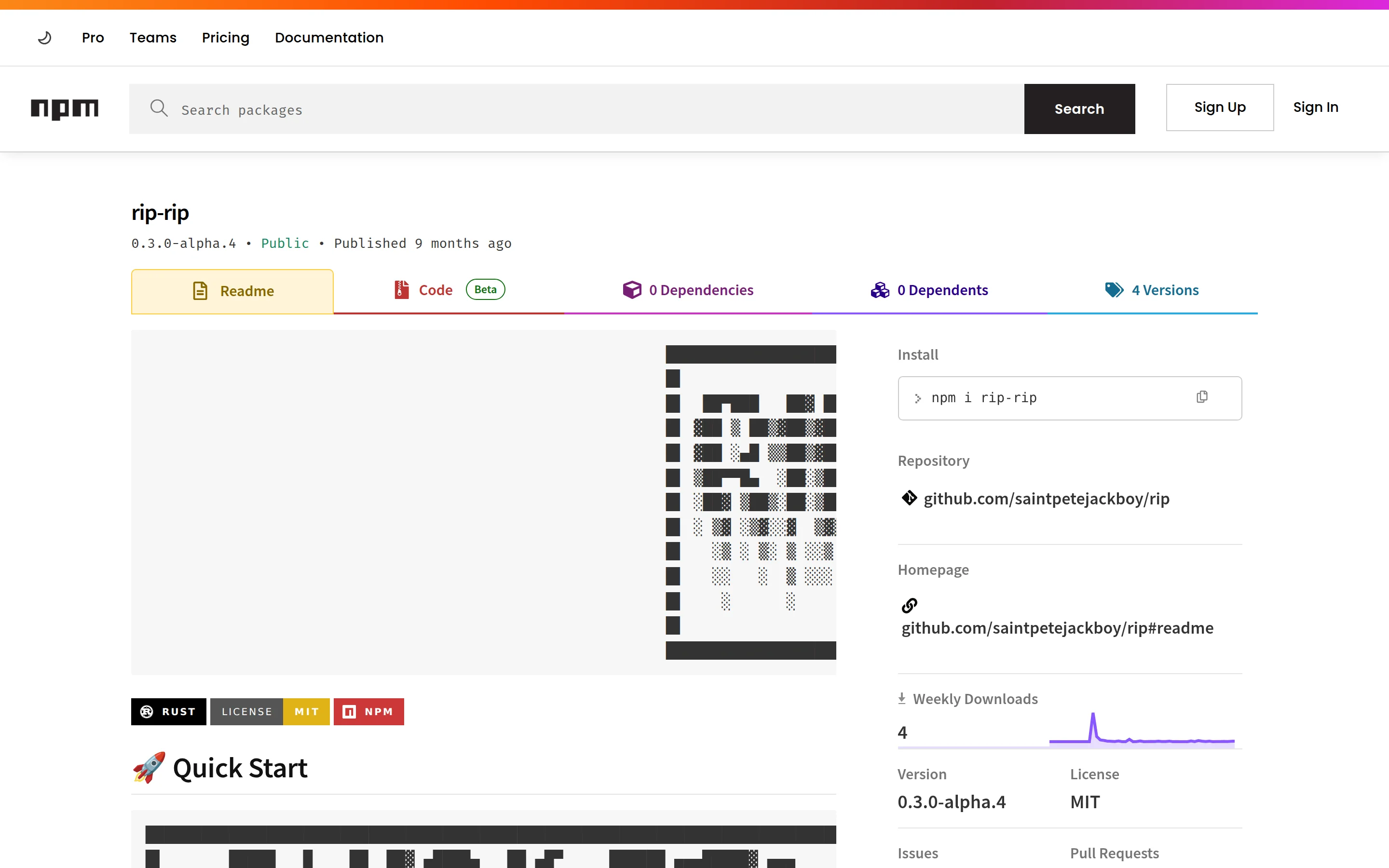Click the homepage link chain icon
1389x868 pixels.
coord(909,605)
